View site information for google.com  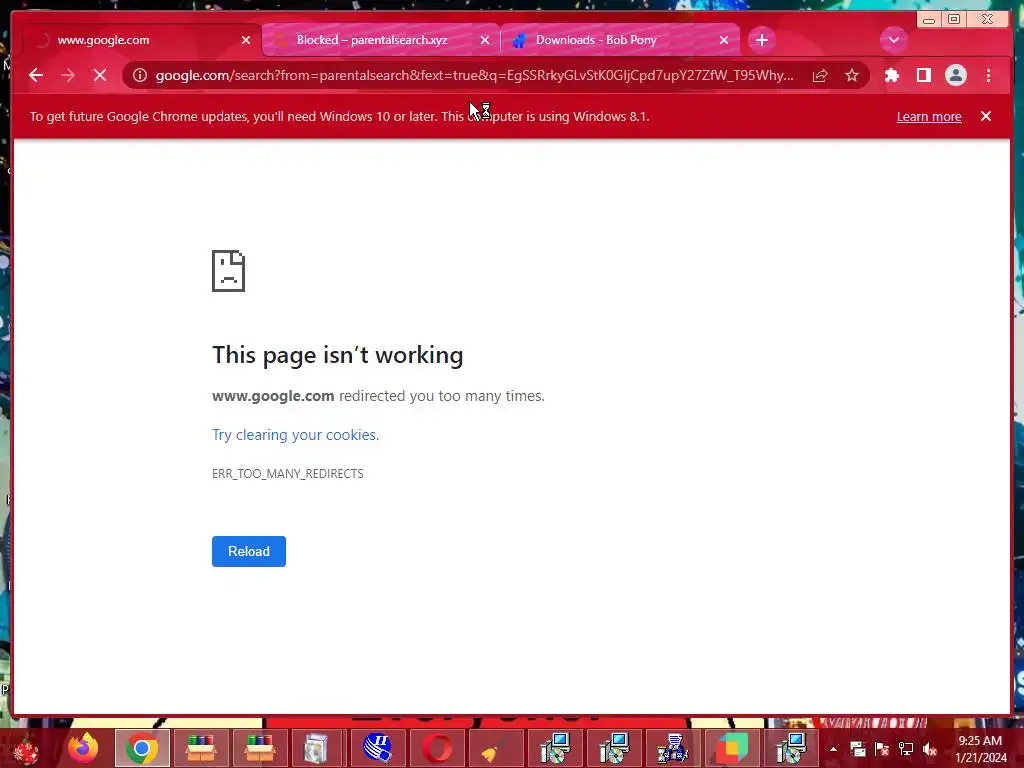click(140, 75)
